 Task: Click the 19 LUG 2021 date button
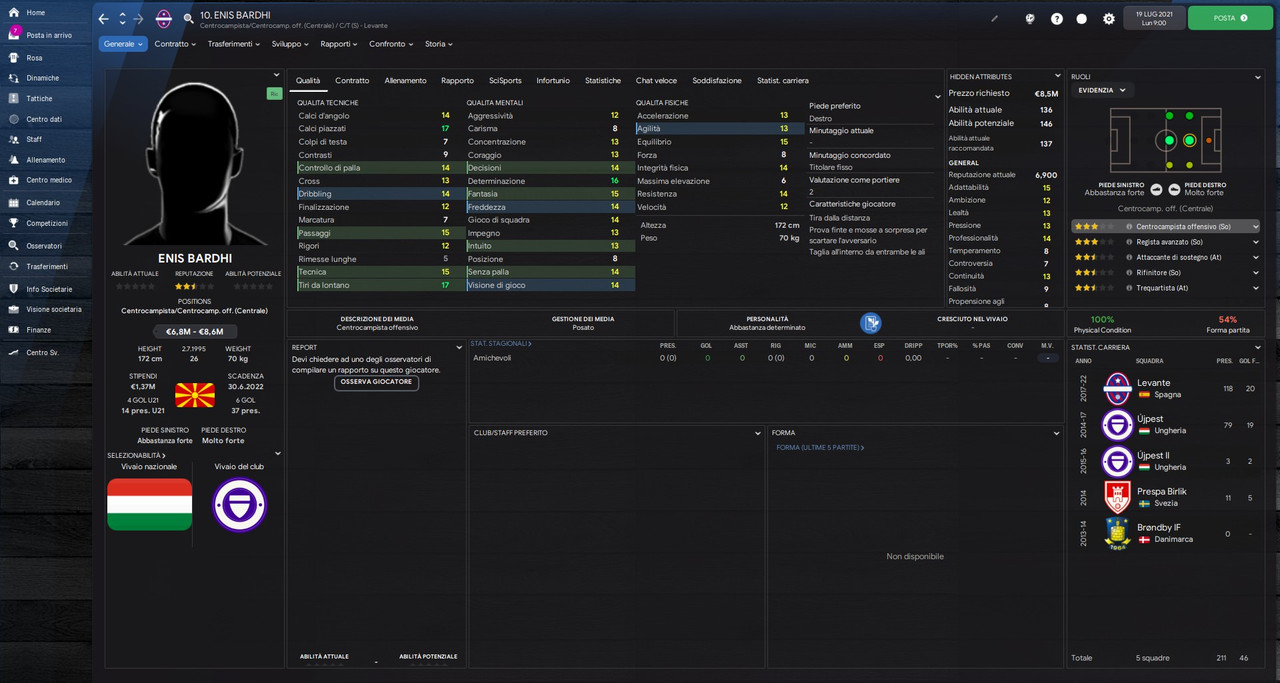pyautogui.click(x=1153, y=18)
